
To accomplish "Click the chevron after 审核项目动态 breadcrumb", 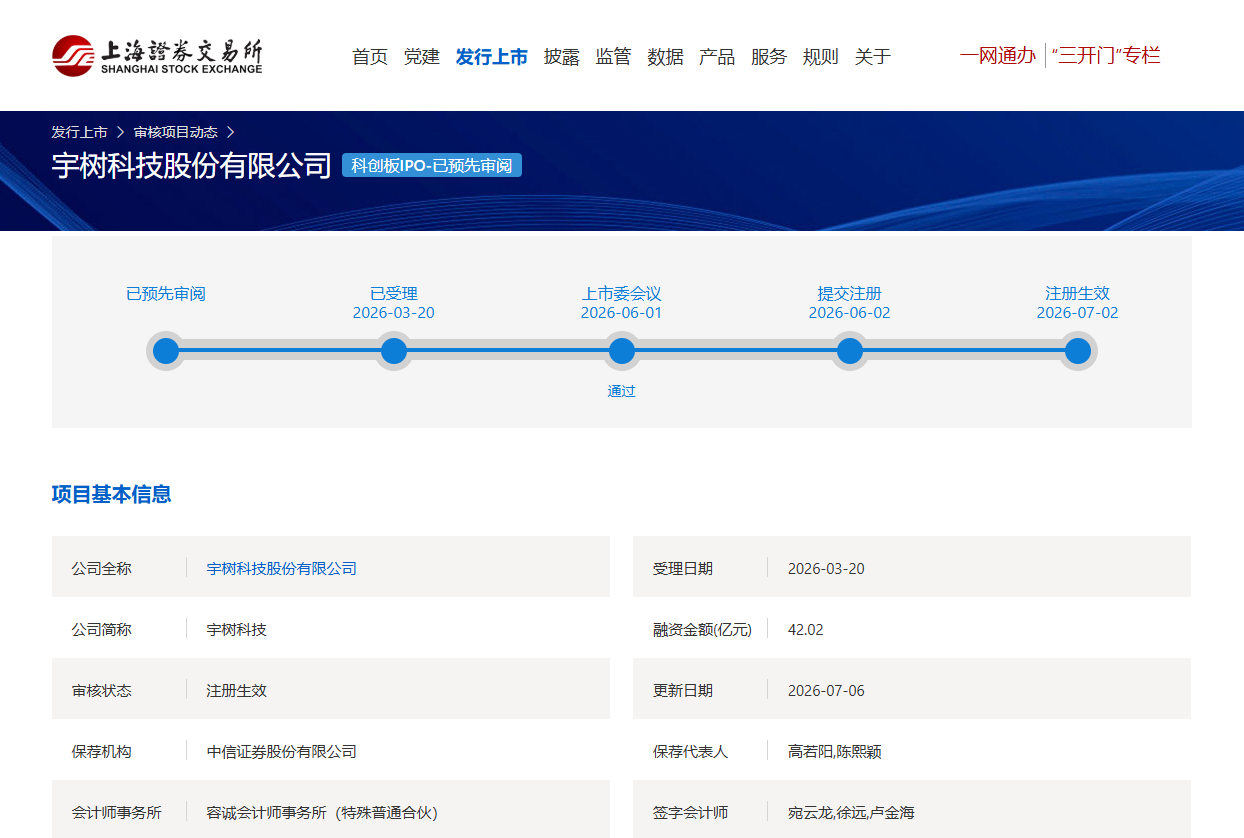I will tap(230, 132).
